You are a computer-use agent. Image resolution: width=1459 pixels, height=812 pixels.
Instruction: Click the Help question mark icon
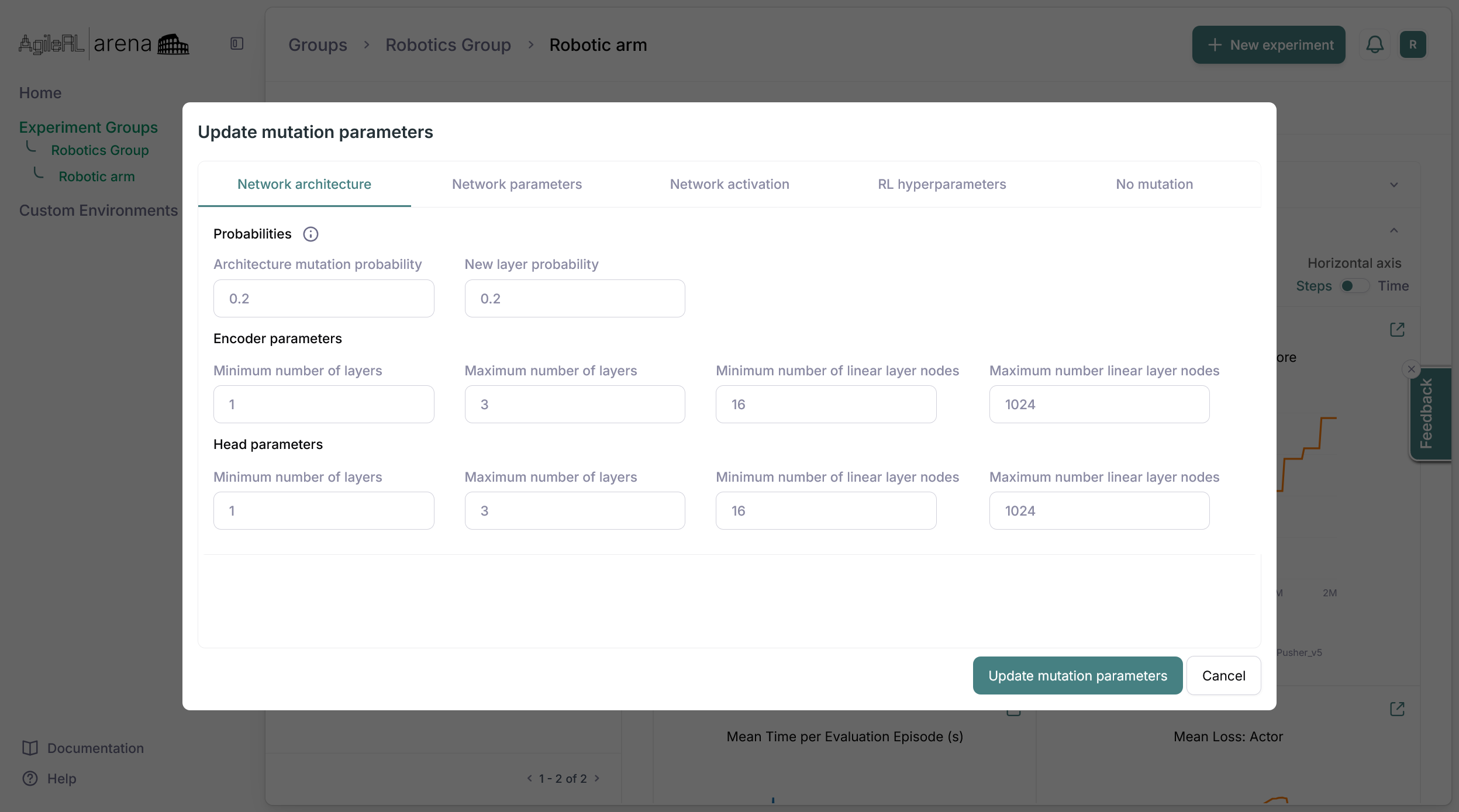(30, 779)
